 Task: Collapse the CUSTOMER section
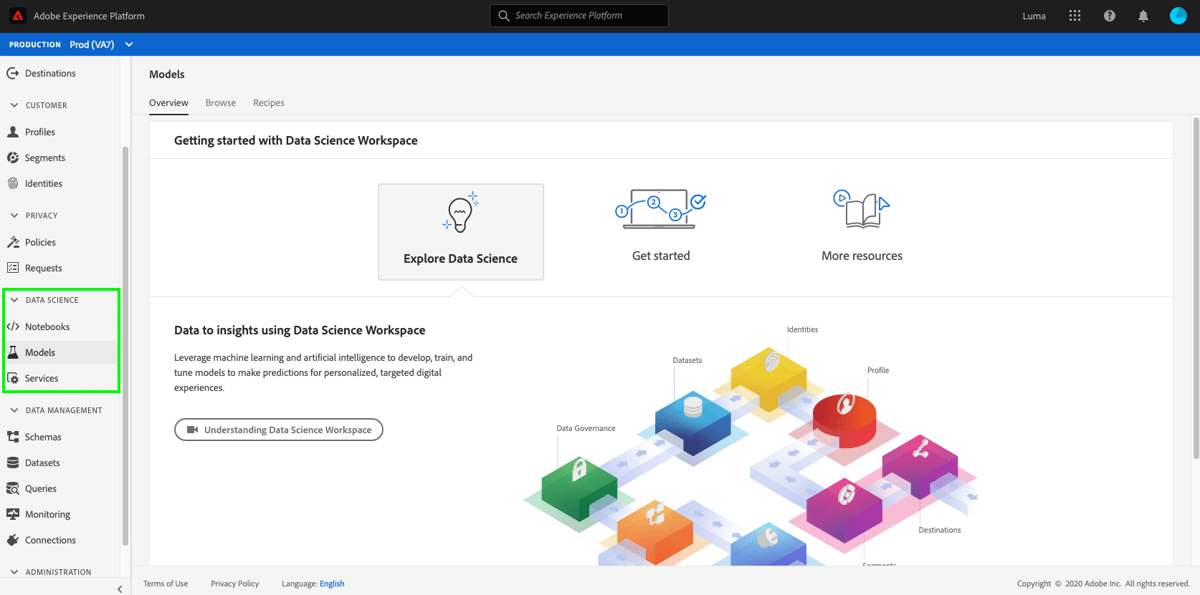(14, 105)
